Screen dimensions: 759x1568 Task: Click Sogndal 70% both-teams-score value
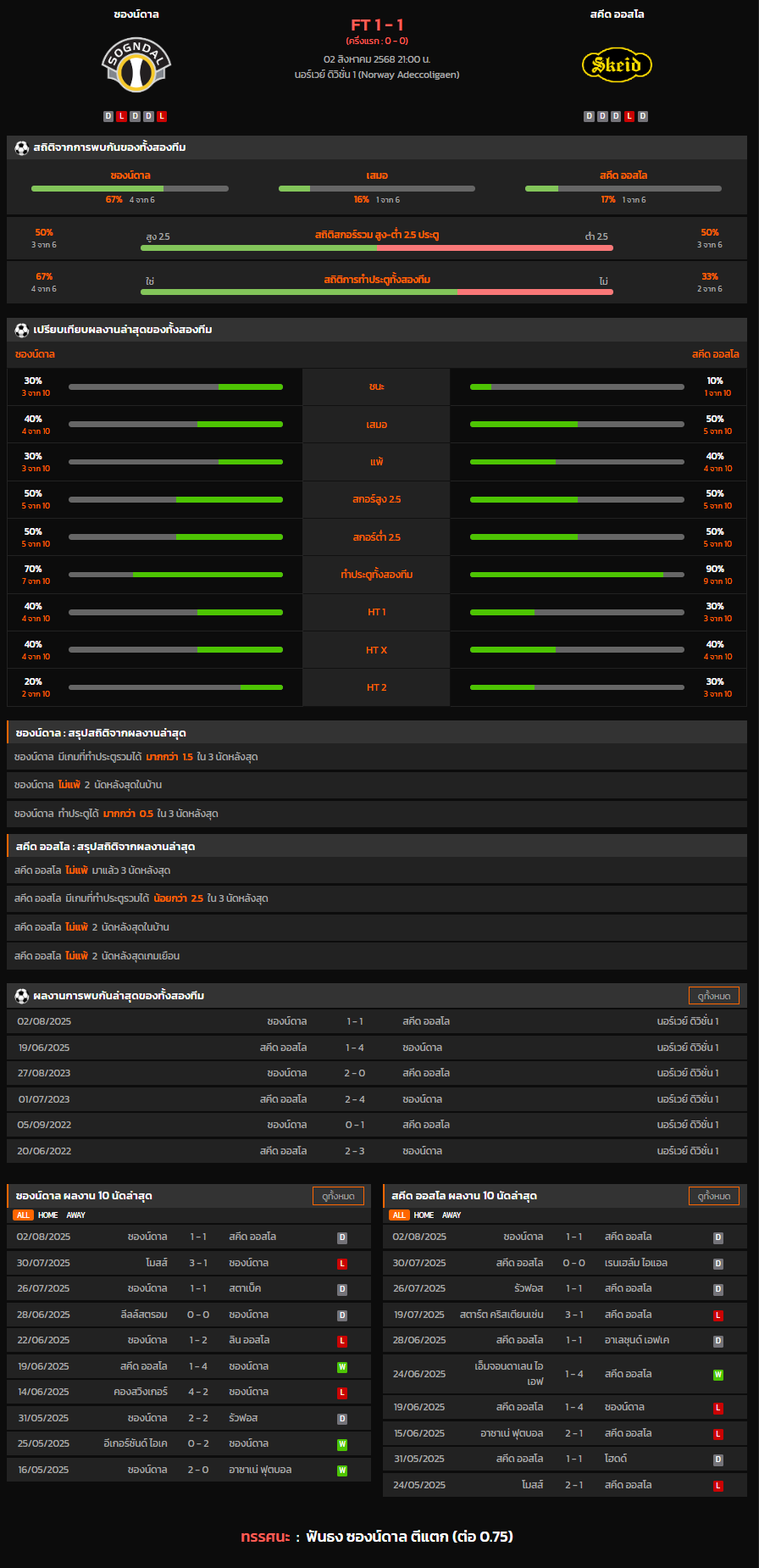point(33,569)
